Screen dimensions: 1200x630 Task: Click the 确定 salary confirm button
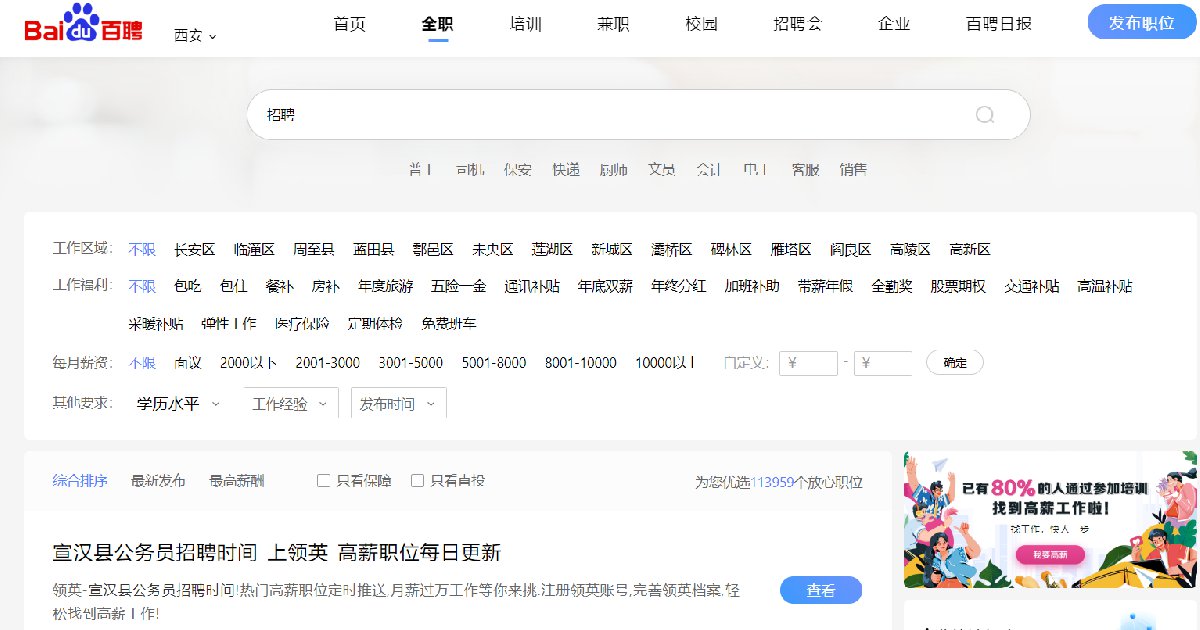point(954,363)
